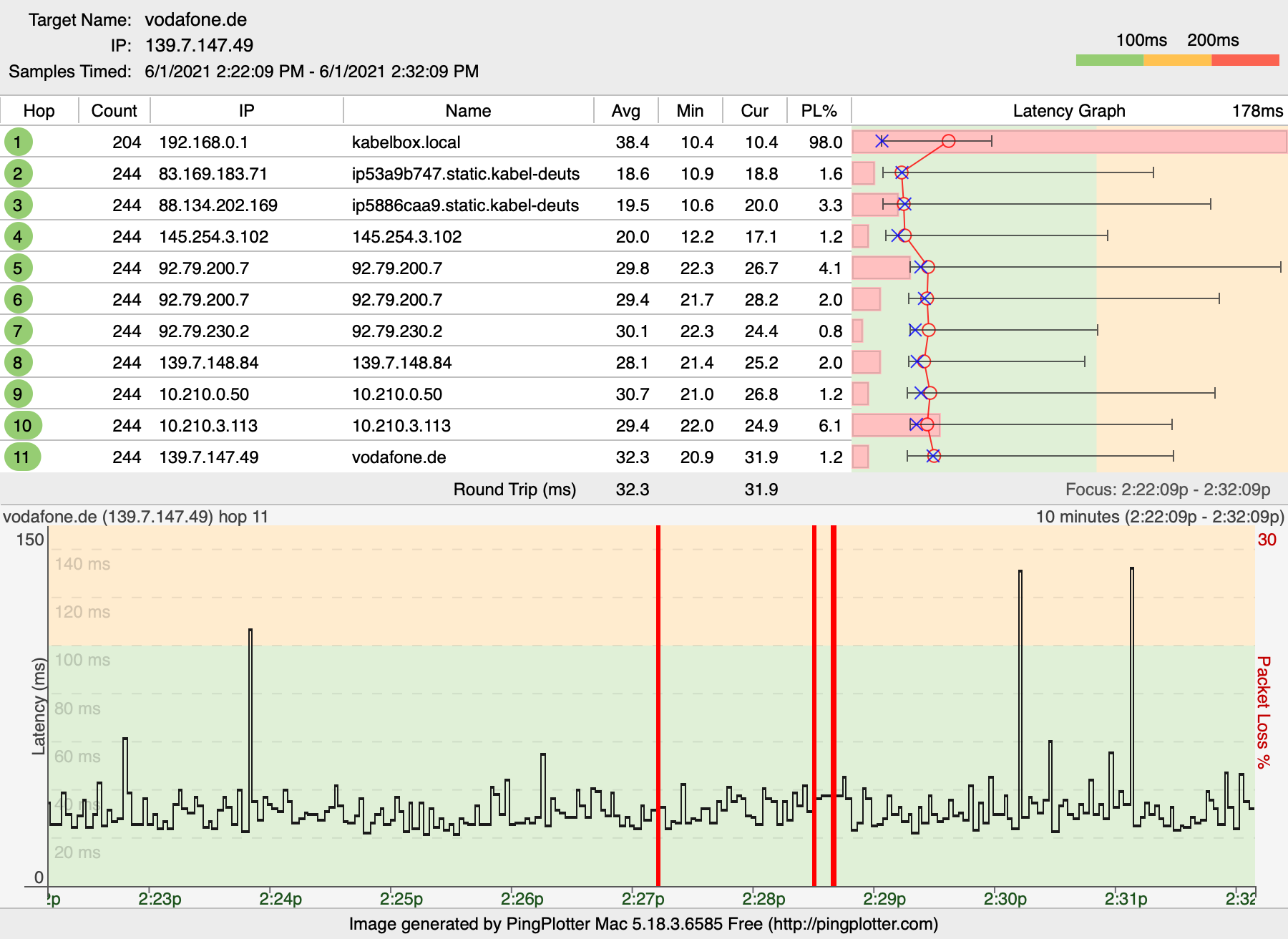Click the first red packet loss bar near 2:27p
This screenshot has height=939, width=1288.
point(658,705)
